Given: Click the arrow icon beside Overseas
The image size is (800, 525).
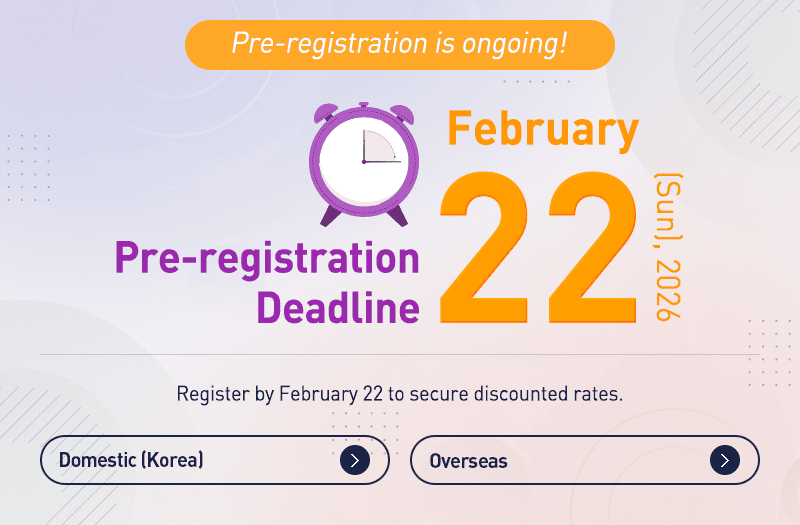Looking at the screenshot, I should pos(724,460).
